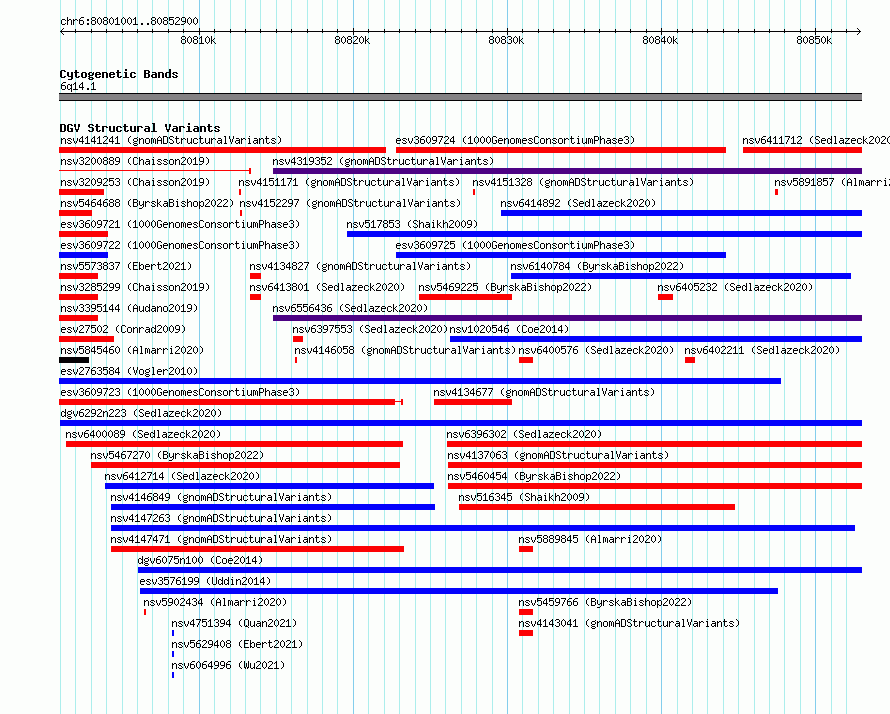This screenshot has height=714, width=890.
Task: Select the nsv6140784 ByrskaBishop2022 label
Action: coord(597,266)
